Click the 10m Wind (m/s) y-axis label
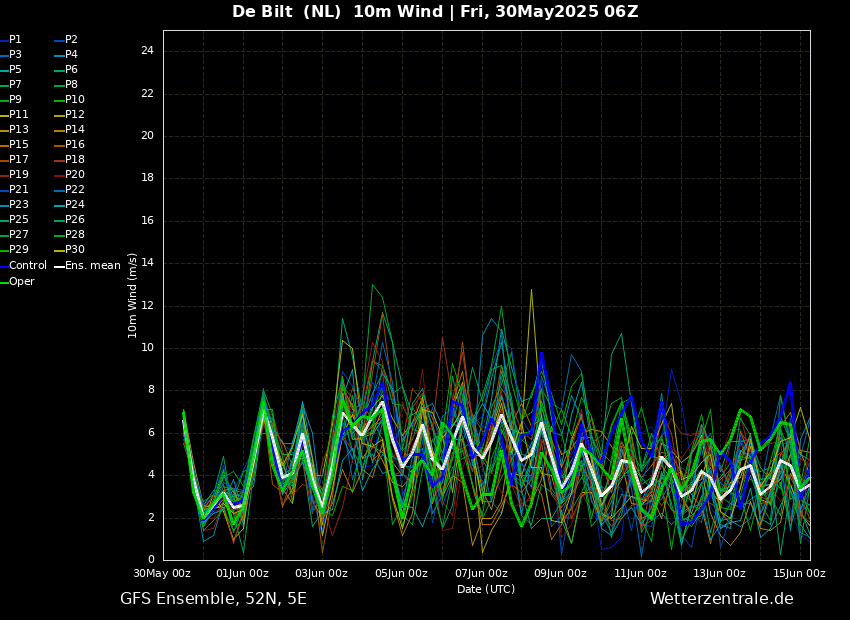Screen dimensions: 850x620 [133, 295]
